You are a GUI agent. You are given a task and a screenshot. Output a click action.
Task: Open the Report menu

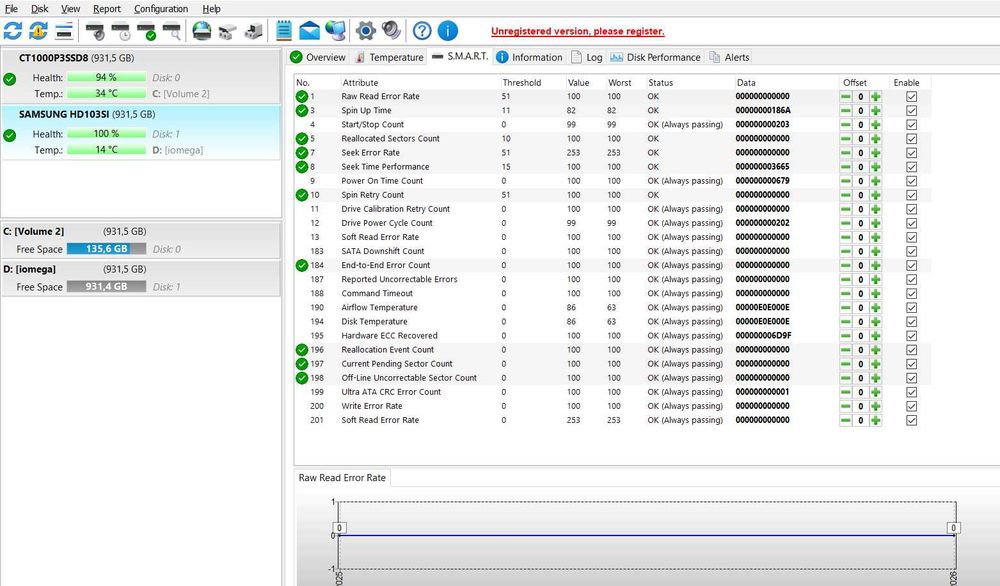point(107,8)
